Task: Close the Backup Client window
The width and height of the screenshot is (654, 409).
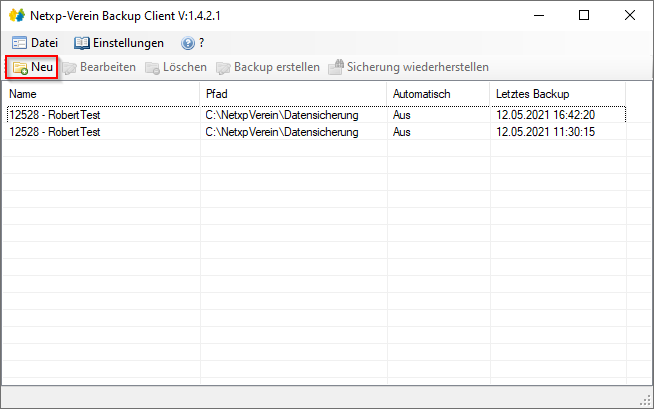Action: pyautogui.click(x=630, y=15)
